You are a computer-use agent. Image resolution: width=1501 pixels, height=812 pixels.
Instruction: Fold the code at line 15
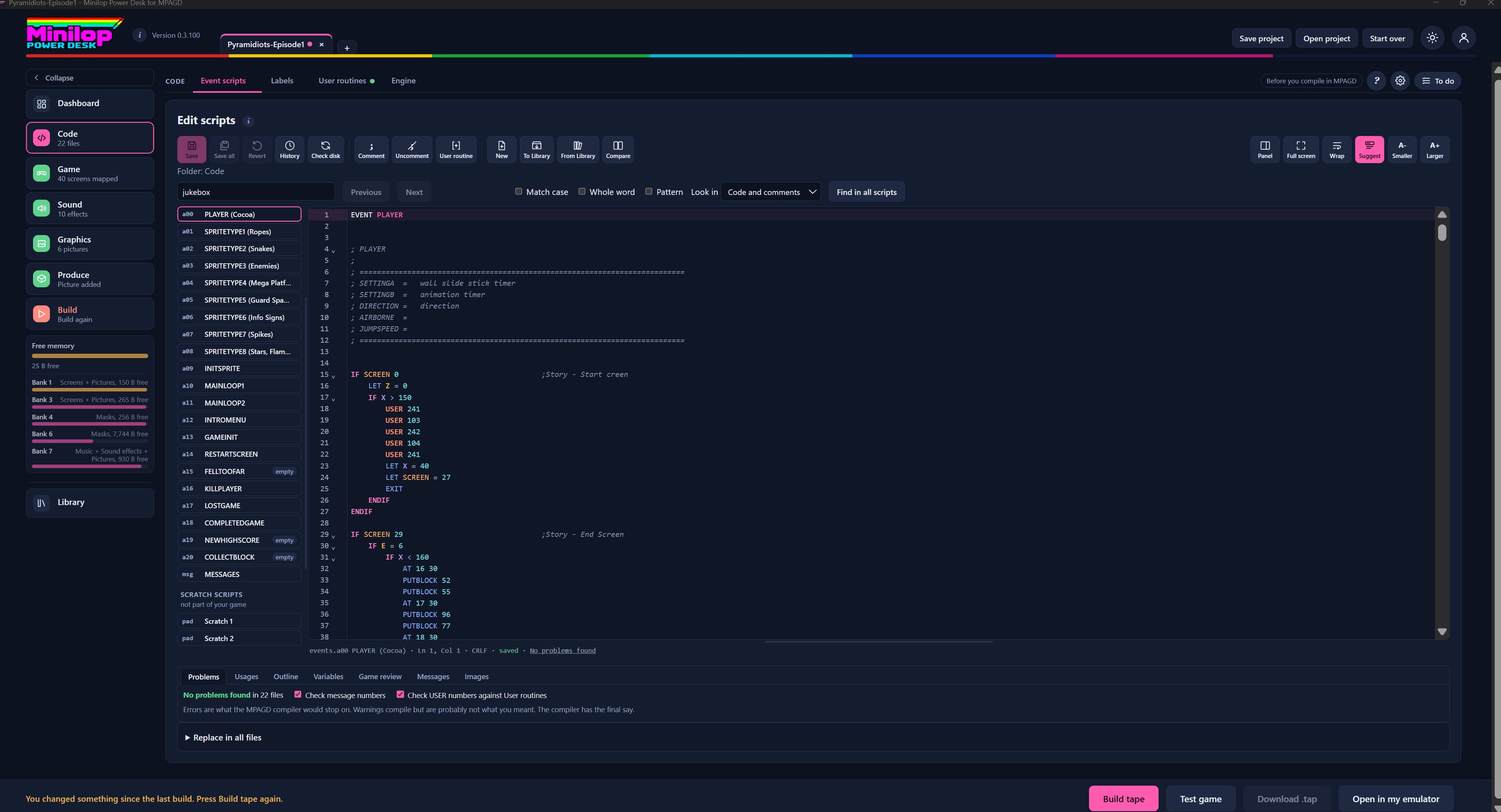coord(333,376)
